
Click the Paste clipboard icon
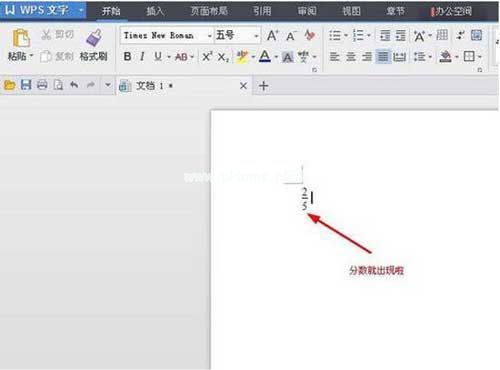[21, 38]
